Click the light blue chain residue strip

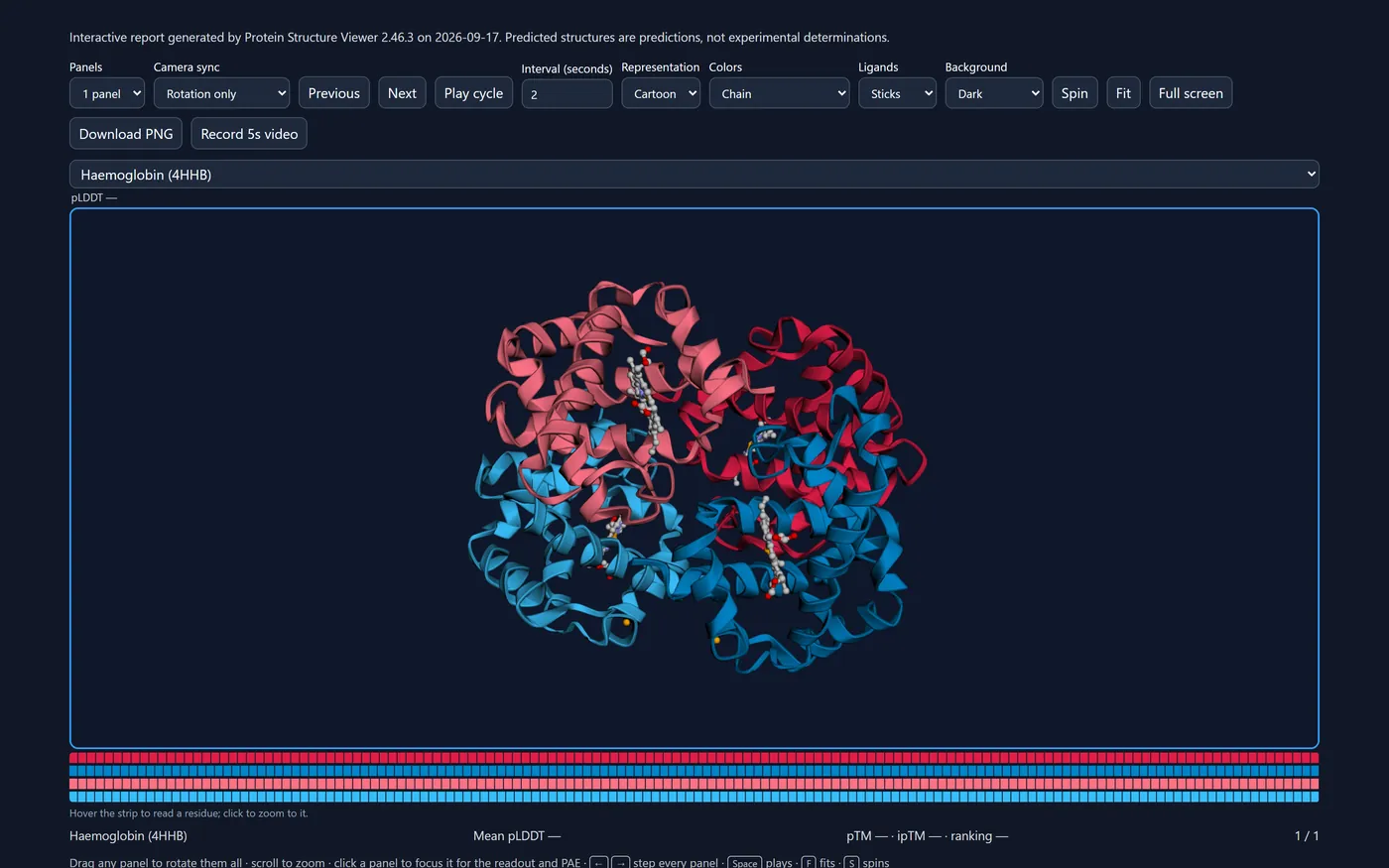[x=694, y=797]
